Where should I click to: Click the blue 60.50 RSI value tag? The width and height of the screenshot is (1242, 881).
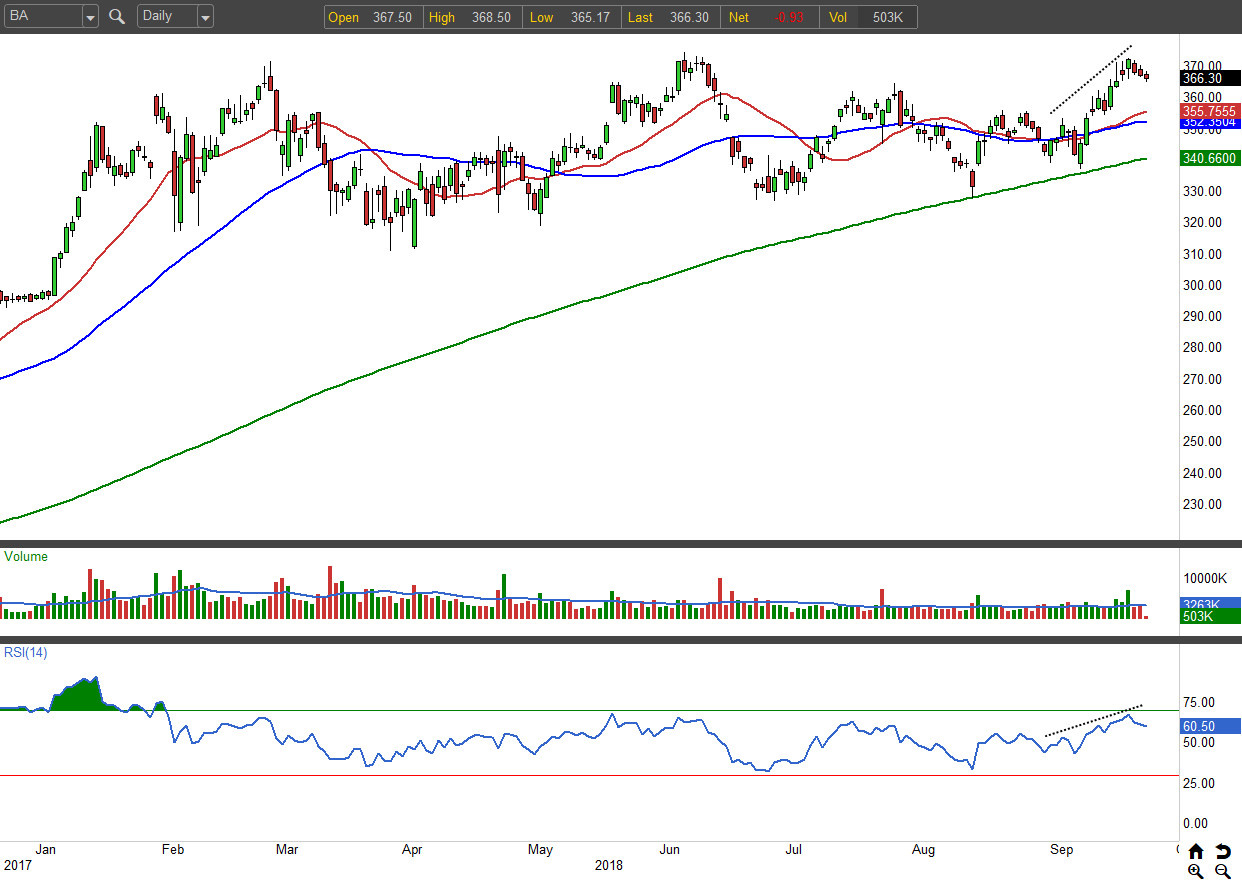tap(1210, 726)
